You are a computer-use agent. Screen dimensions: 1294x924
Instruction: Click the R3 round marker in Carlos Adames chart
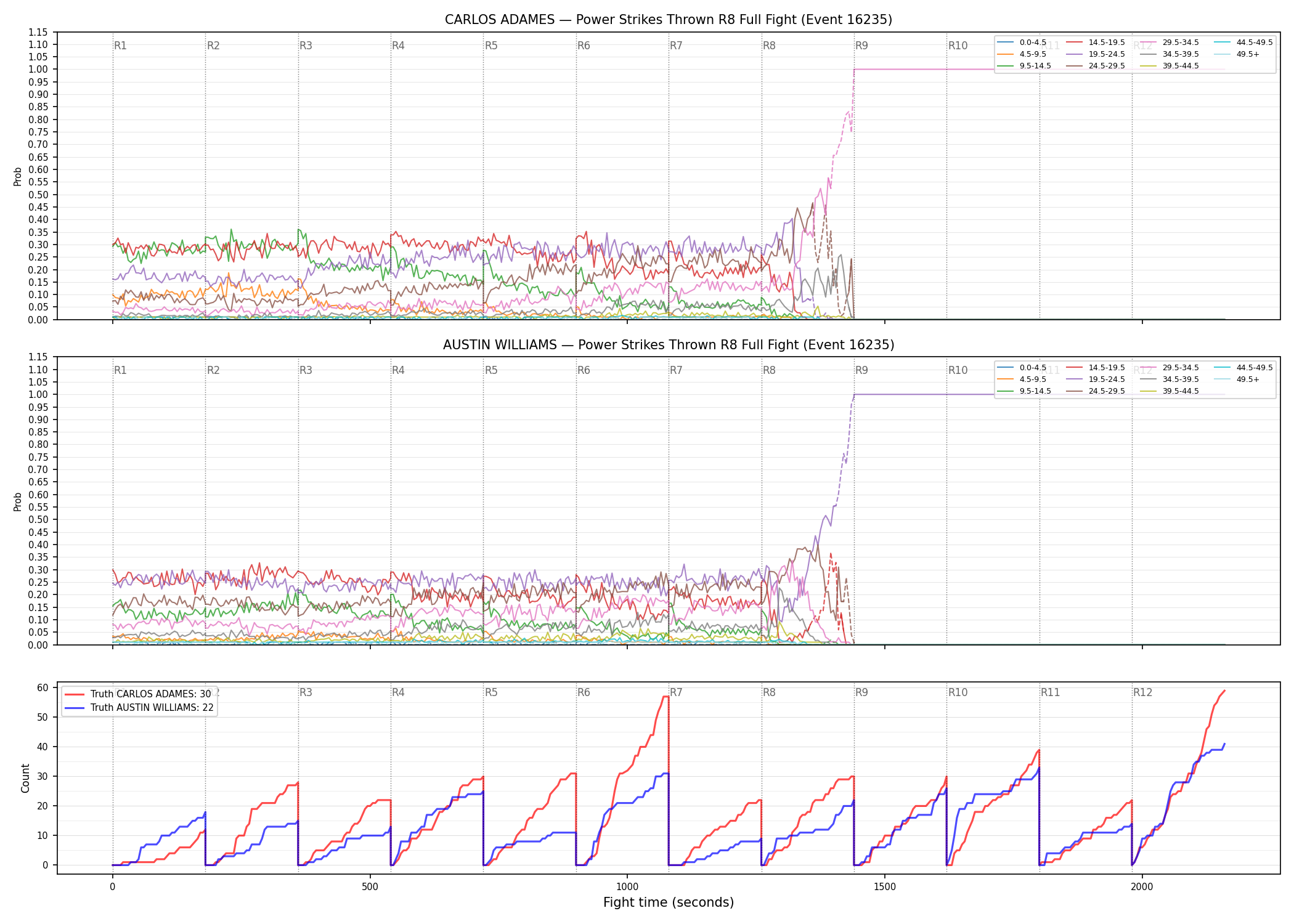[x=306, y=46]
